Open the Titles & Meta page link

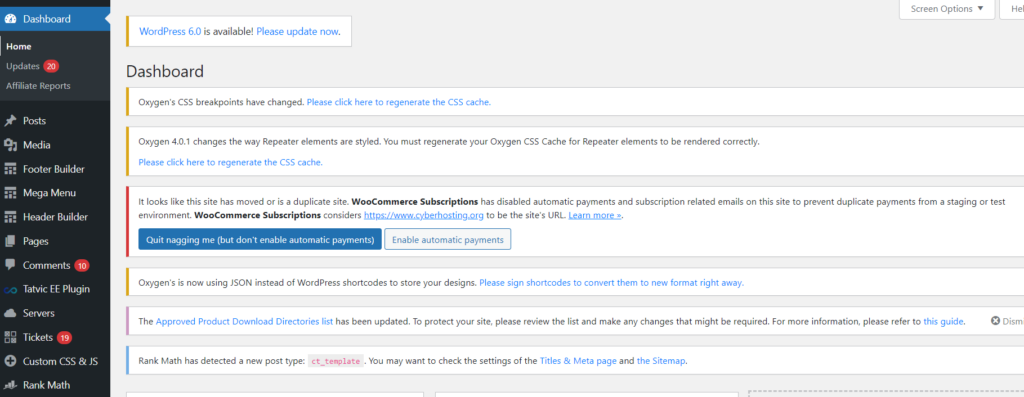pos(578,360)
